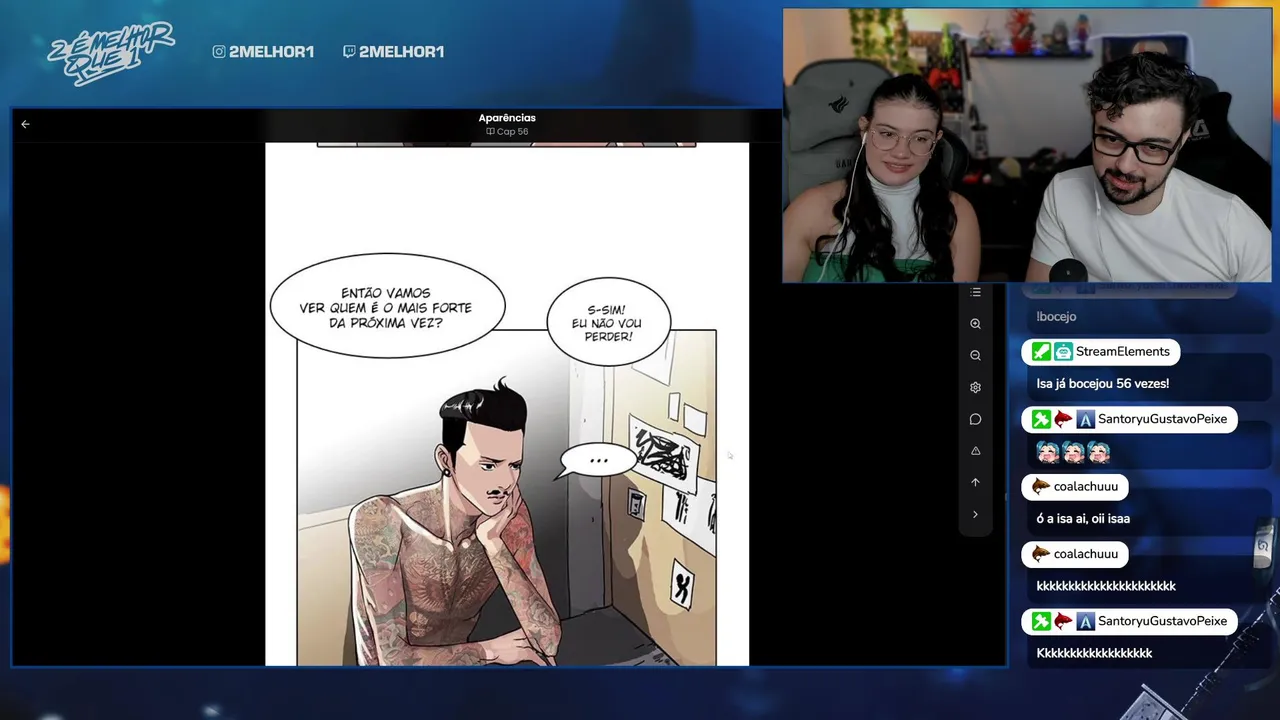Click the Twitch icon beside 2MELHOR1
This screenshot has width=1280, height=720.
pos(349,51)
